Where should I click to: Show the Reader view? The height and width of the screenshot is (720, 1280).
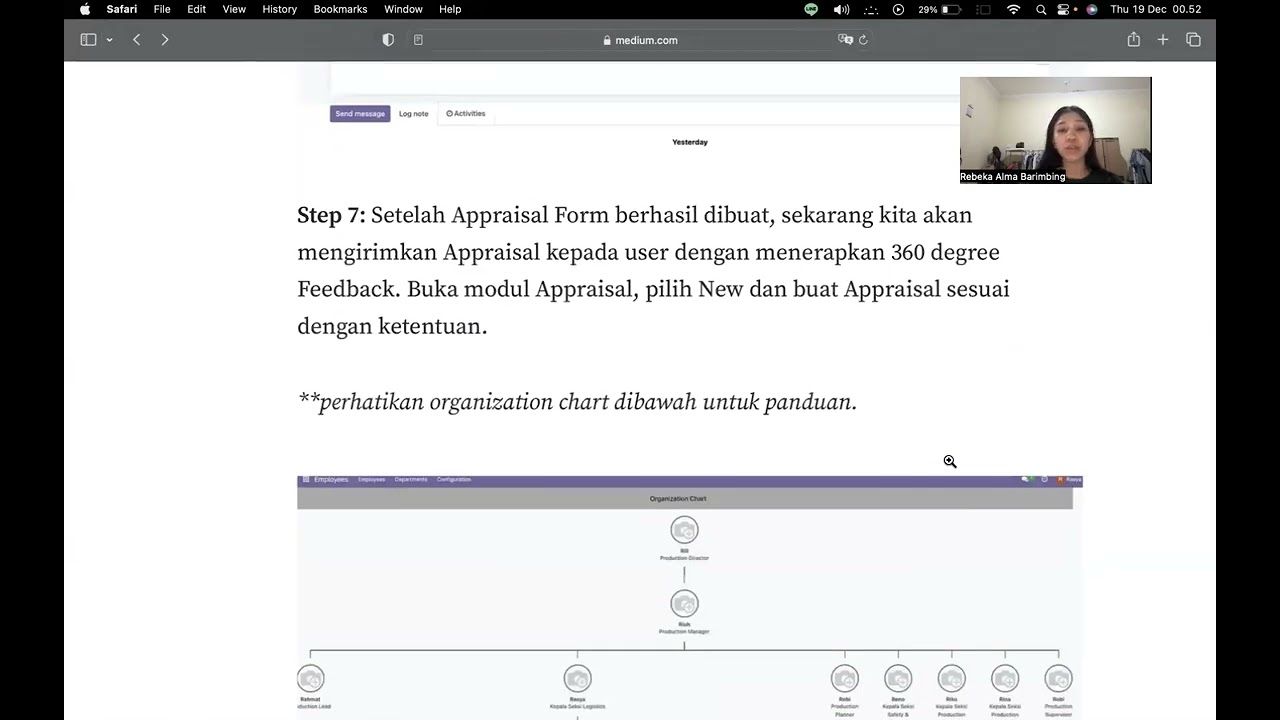418,40
